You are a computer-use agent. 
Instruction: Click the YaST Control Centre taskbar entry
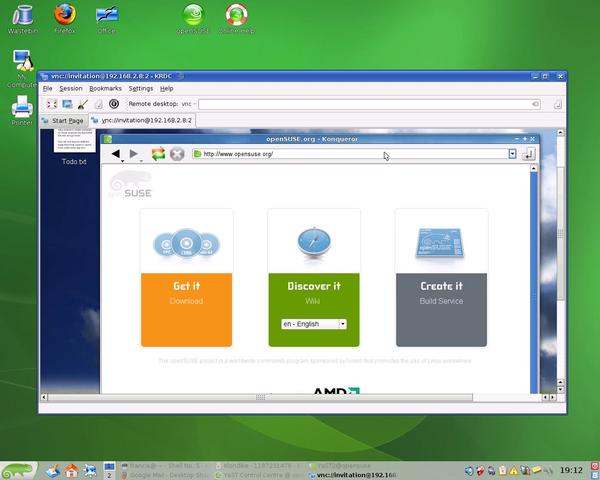pos(258,475)
